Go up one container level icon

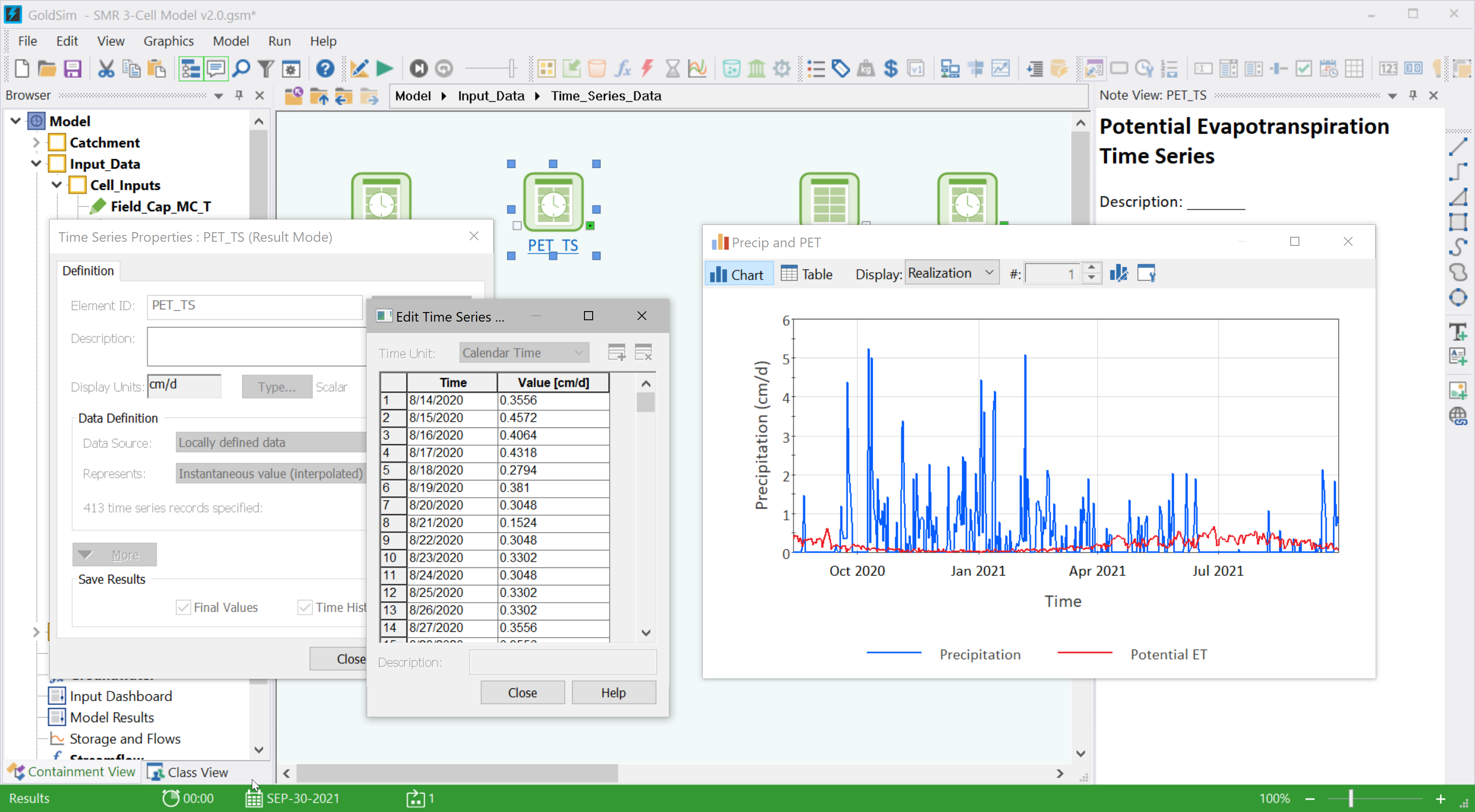tap(319, 96)
